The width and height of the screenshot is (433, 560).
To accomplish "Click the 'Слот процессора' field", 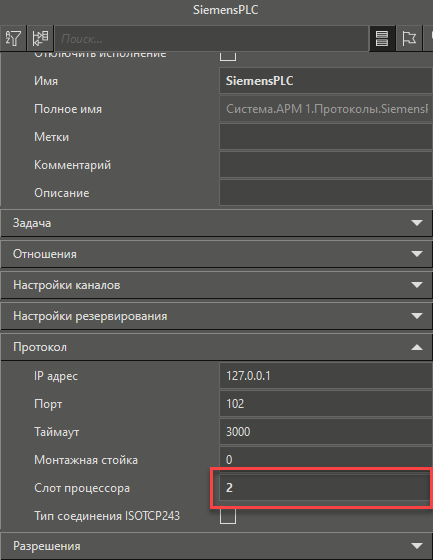I will click(x=324, y=488).
